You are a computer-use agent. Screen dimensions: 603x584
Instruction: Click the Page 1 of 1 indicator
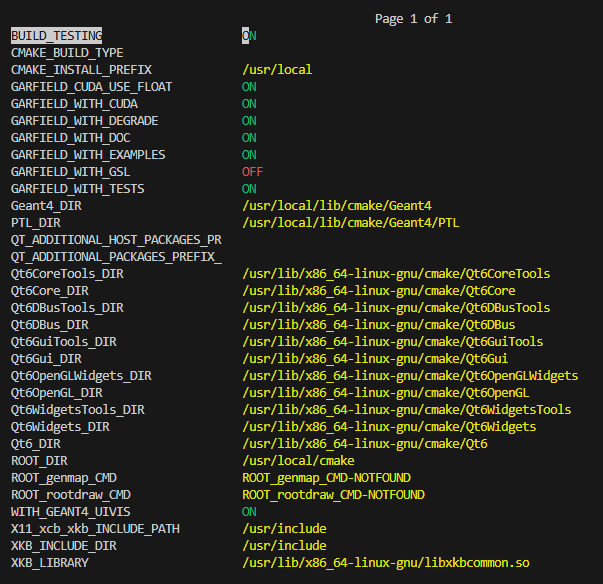[x=413, y=19]
